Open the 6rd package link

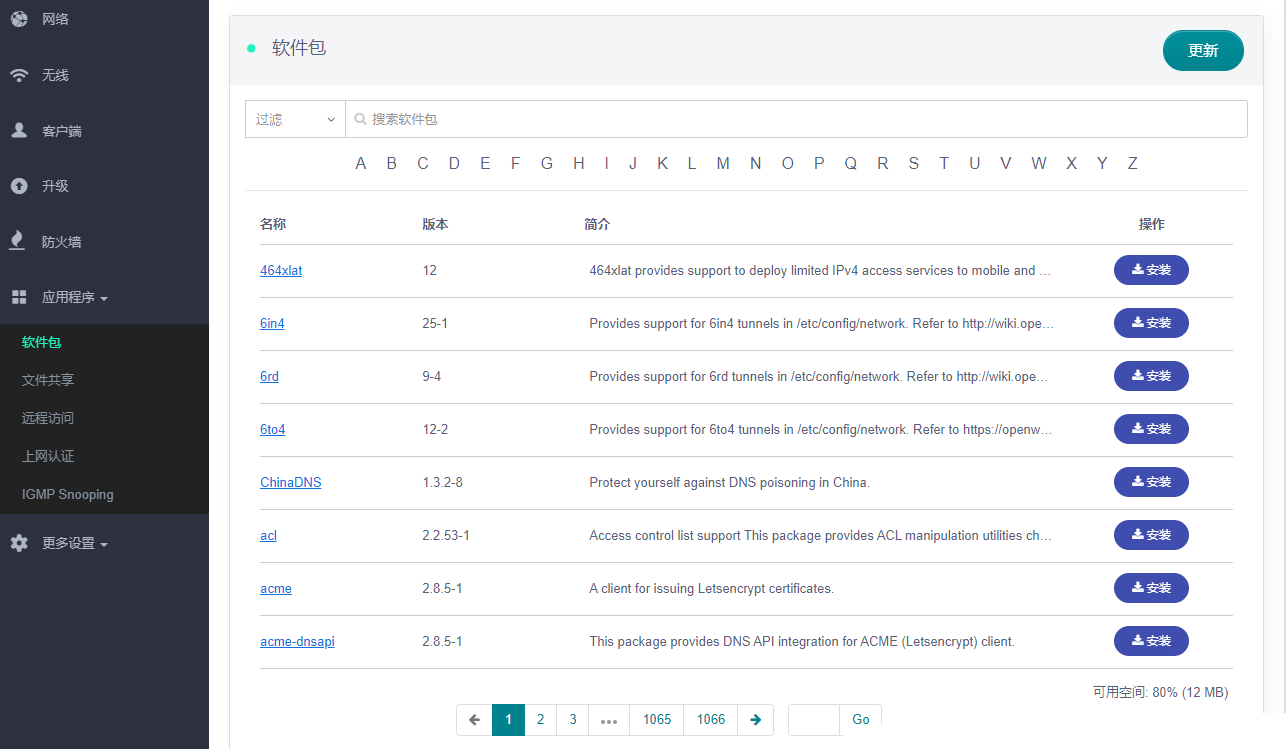(269, 376)
